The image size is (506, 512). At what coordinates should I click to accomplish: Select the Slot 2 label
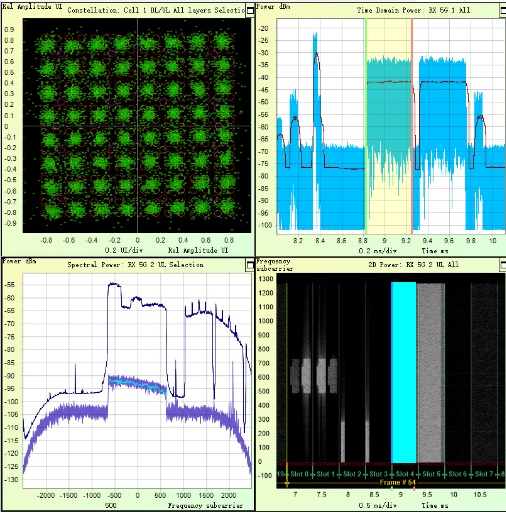coord(352,474)
